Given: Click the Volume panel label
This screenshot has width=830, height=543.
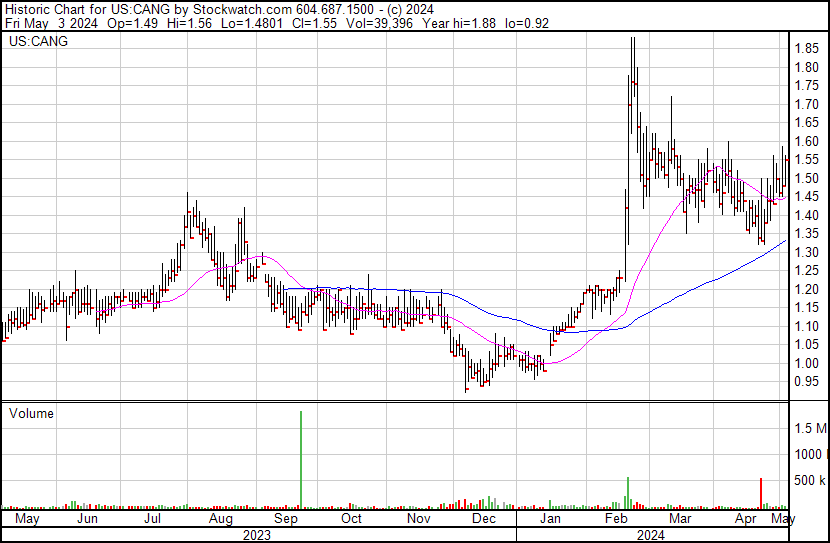Looking at the screenshot, I should (x=31, y=413).
